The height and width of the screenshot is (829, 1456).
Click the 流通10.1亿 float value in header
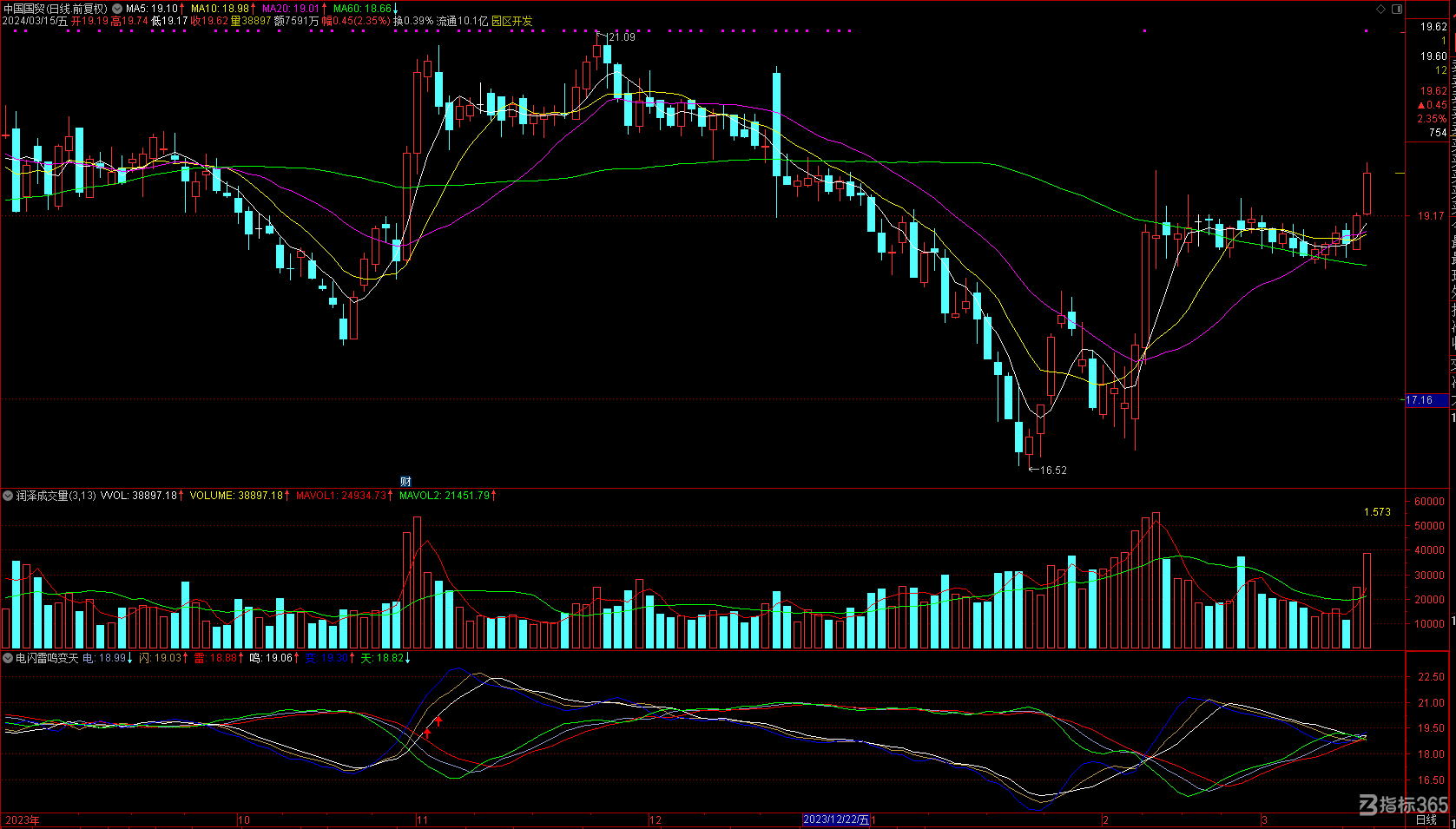[462, 21]
